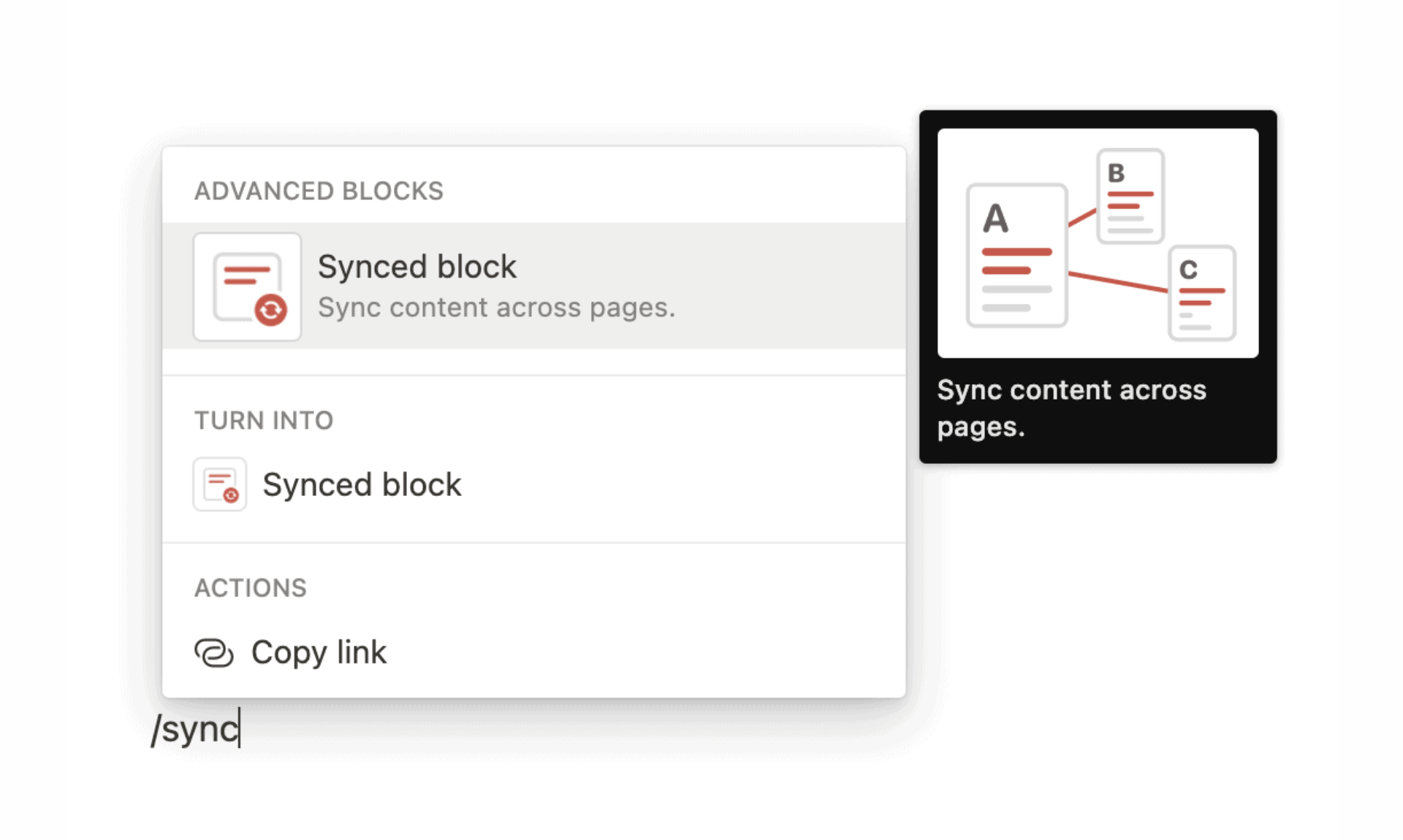The image size is (1403, 840).
Task: Click the large Synced block icon under Advanced Blocks
Action: (x=247, y=286)
